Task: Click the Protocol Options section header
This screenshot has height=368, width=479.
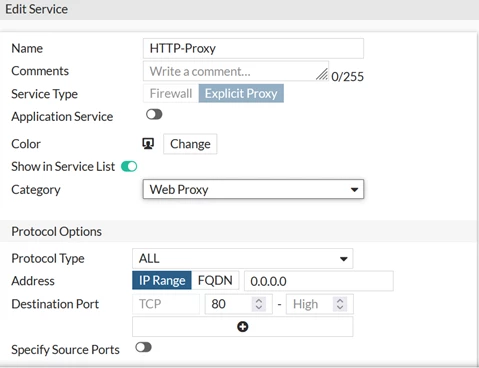Action: click(56, 231)
